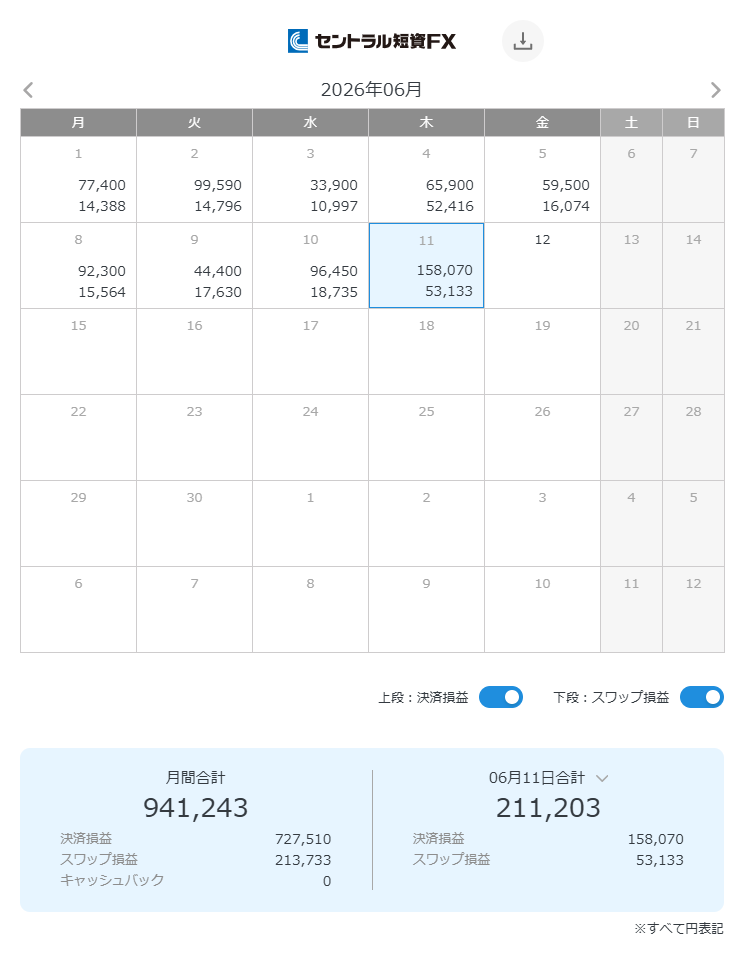Click the 月 weekday column header
This screenshot has width=744, height=957.
pos(78,123)
